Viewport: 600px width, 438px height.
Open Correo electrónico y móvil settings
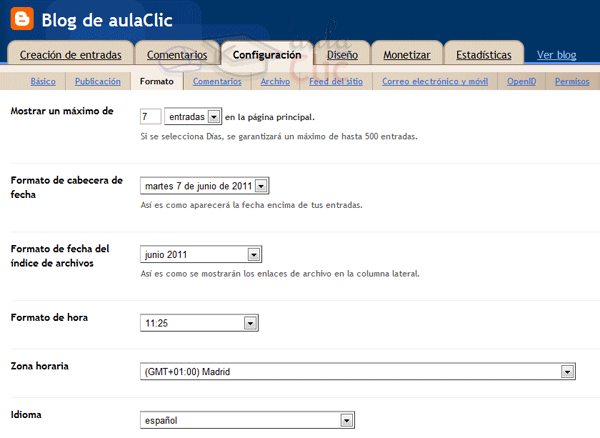click(x=438, y=81)
